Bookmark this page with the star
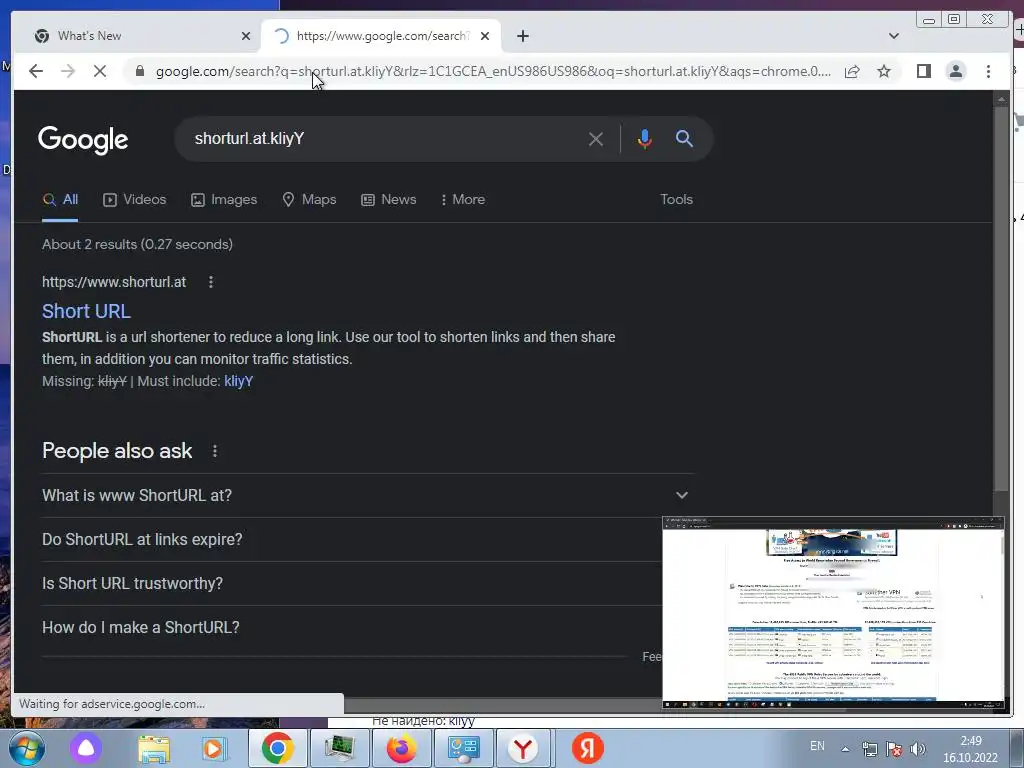The width and height of the screenshot is (1024, 768). 884,71
